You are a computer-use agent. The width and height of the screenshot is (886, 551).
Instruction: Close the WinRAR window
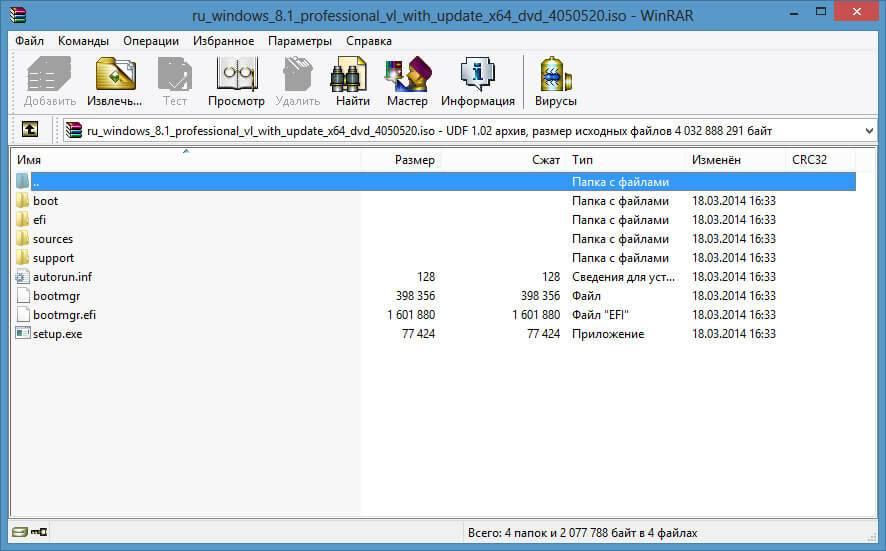coord(857,11)
